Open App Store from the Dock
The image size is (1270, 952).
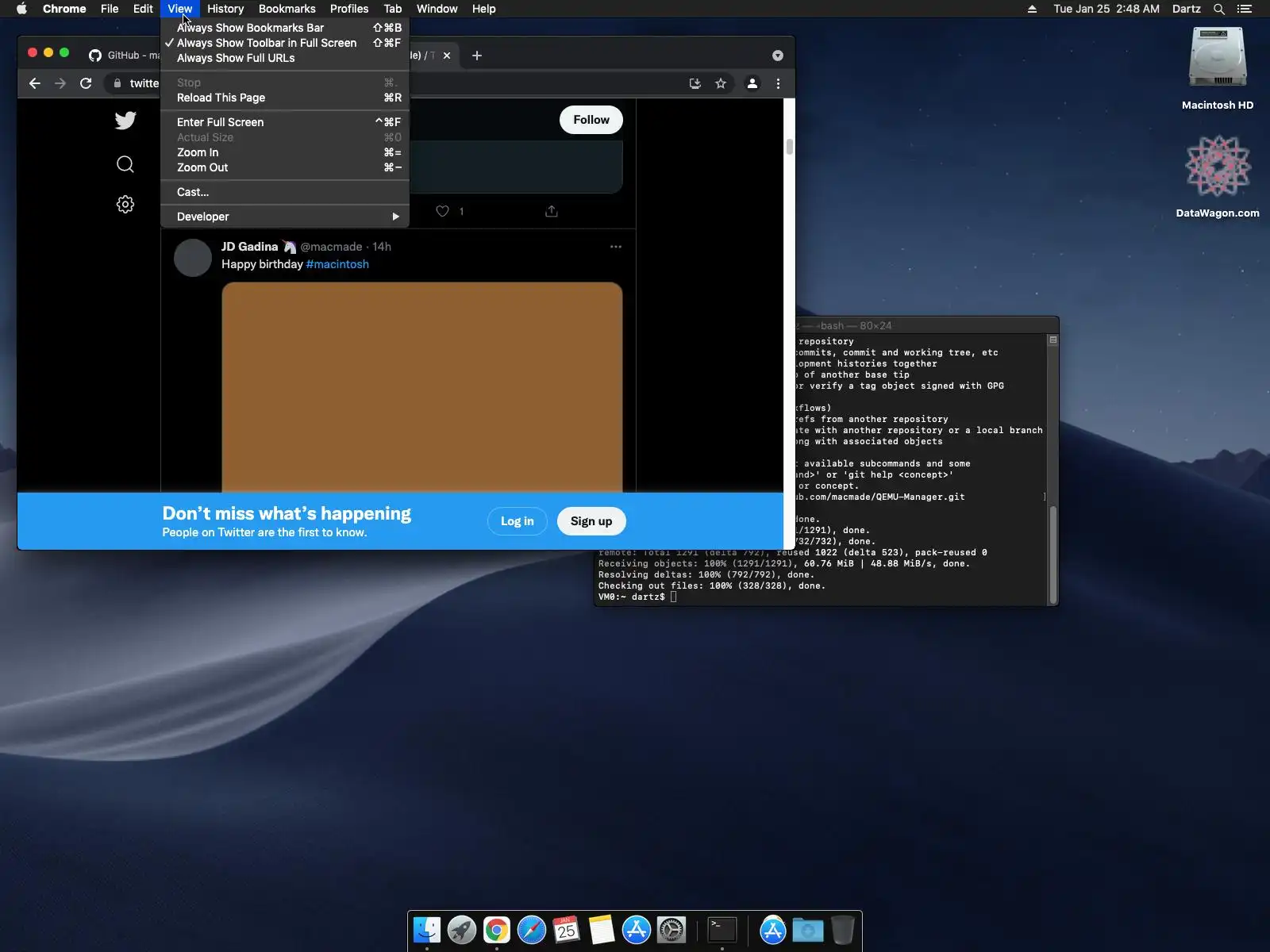point(637,930)
